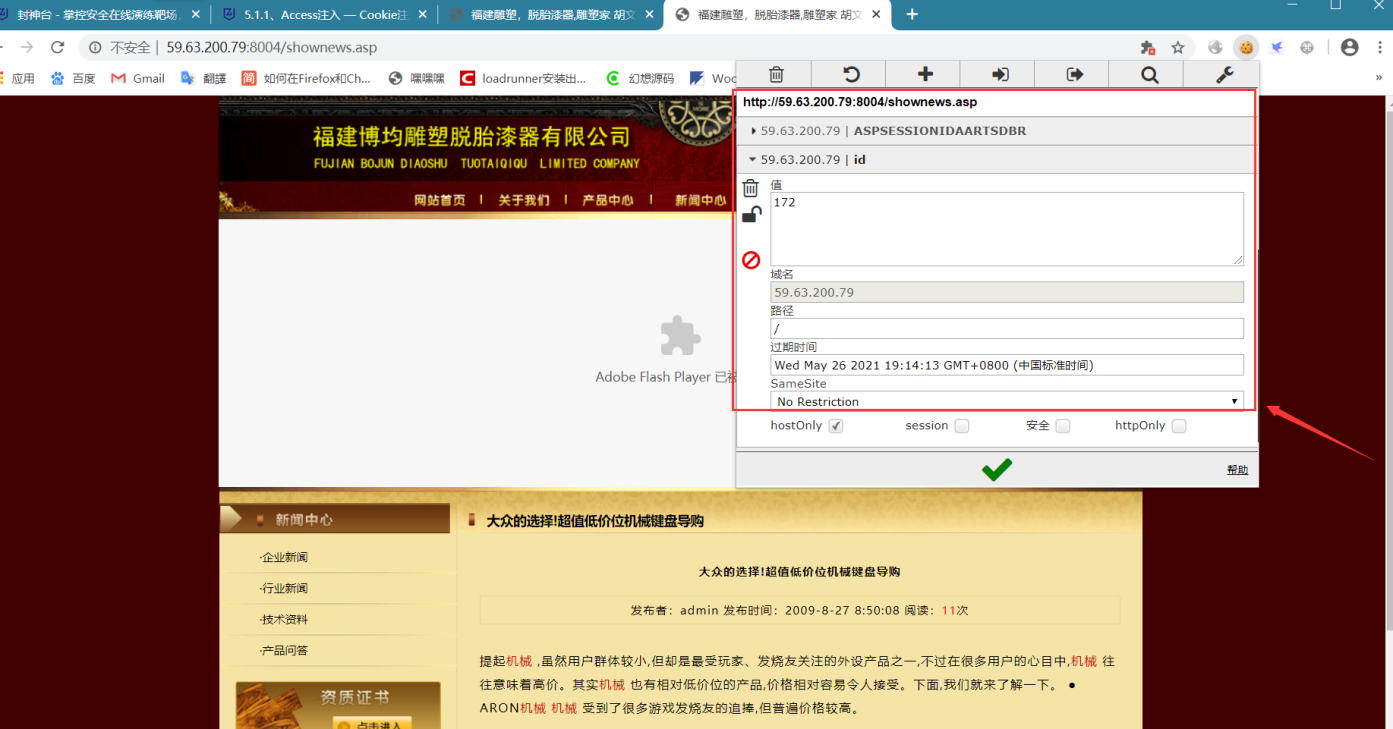
Task: Open the 如何在Firefox和Ch... bookmark
Action: tap(306, 78)
